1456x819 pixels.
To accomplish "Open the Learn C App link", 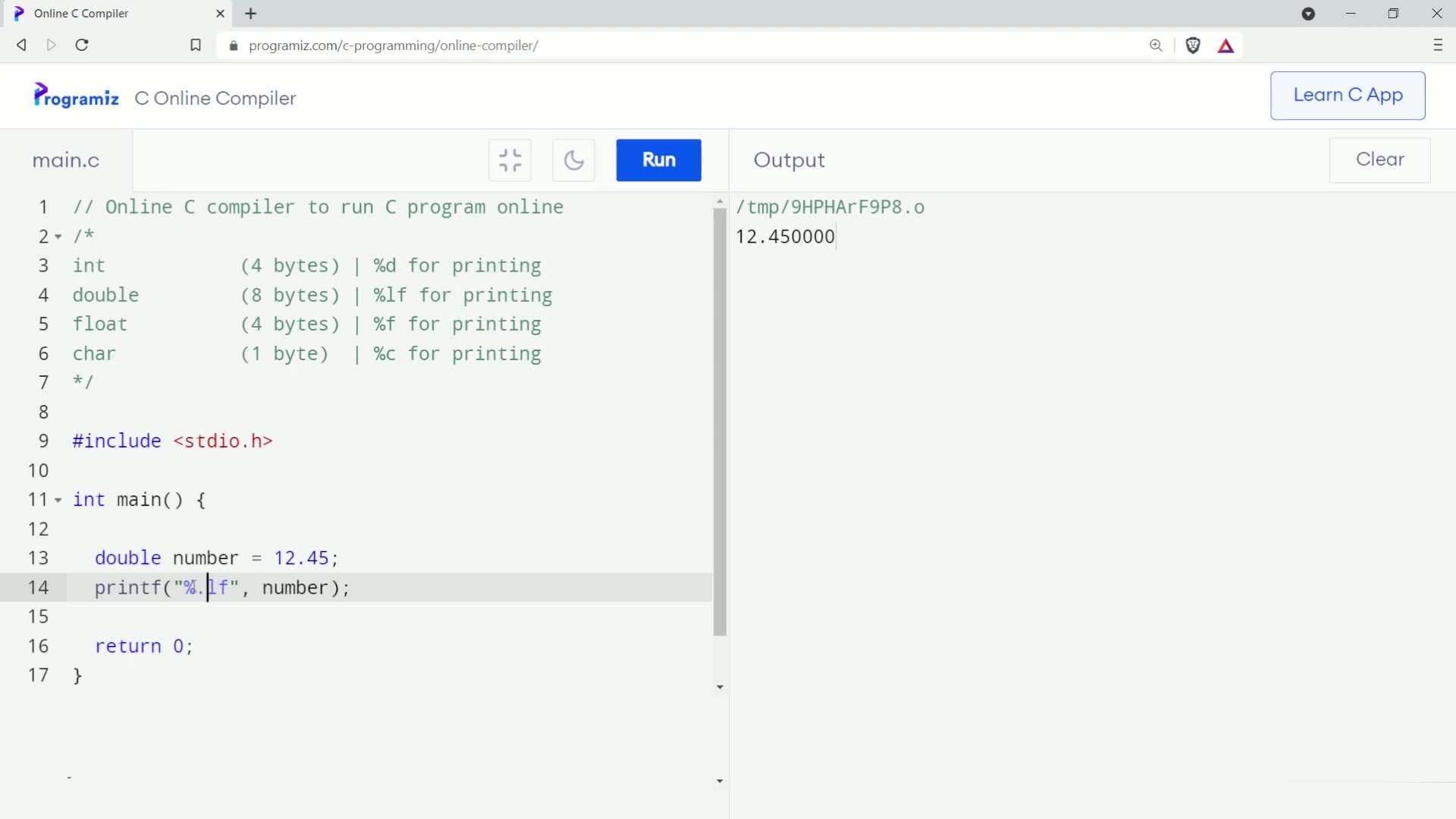I will pos(1348,96).
